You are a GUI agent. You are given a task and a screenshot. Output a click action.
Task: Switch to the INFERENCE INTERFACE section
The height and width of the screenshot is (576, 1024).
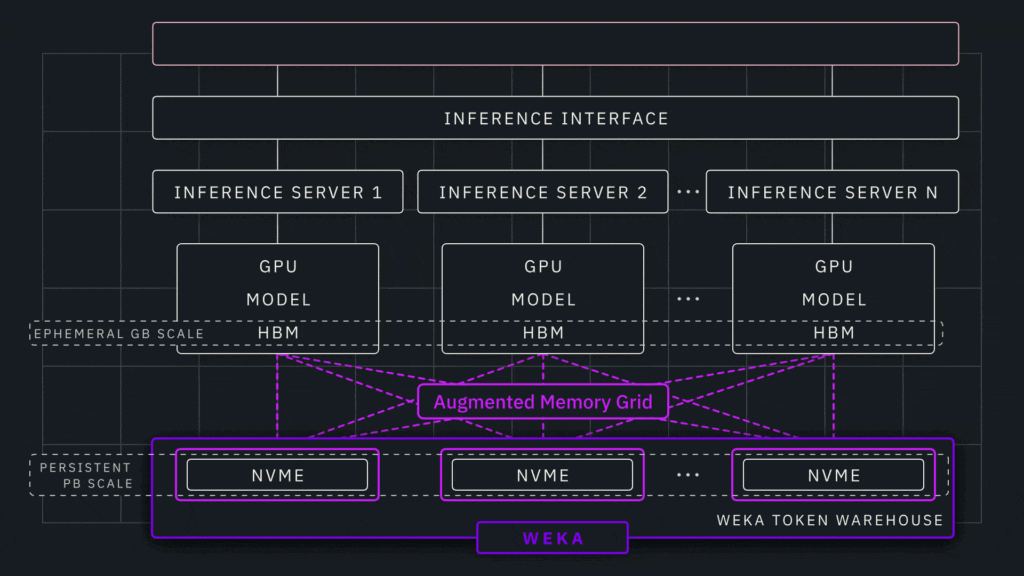[556, 117]
